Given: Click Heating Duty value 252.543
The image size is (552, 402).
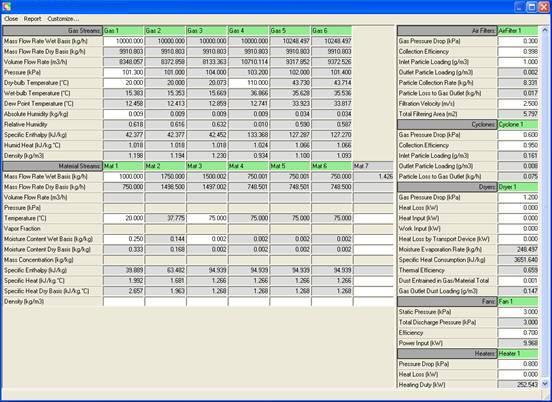Looking at the screenshot, I should (518, 385).
